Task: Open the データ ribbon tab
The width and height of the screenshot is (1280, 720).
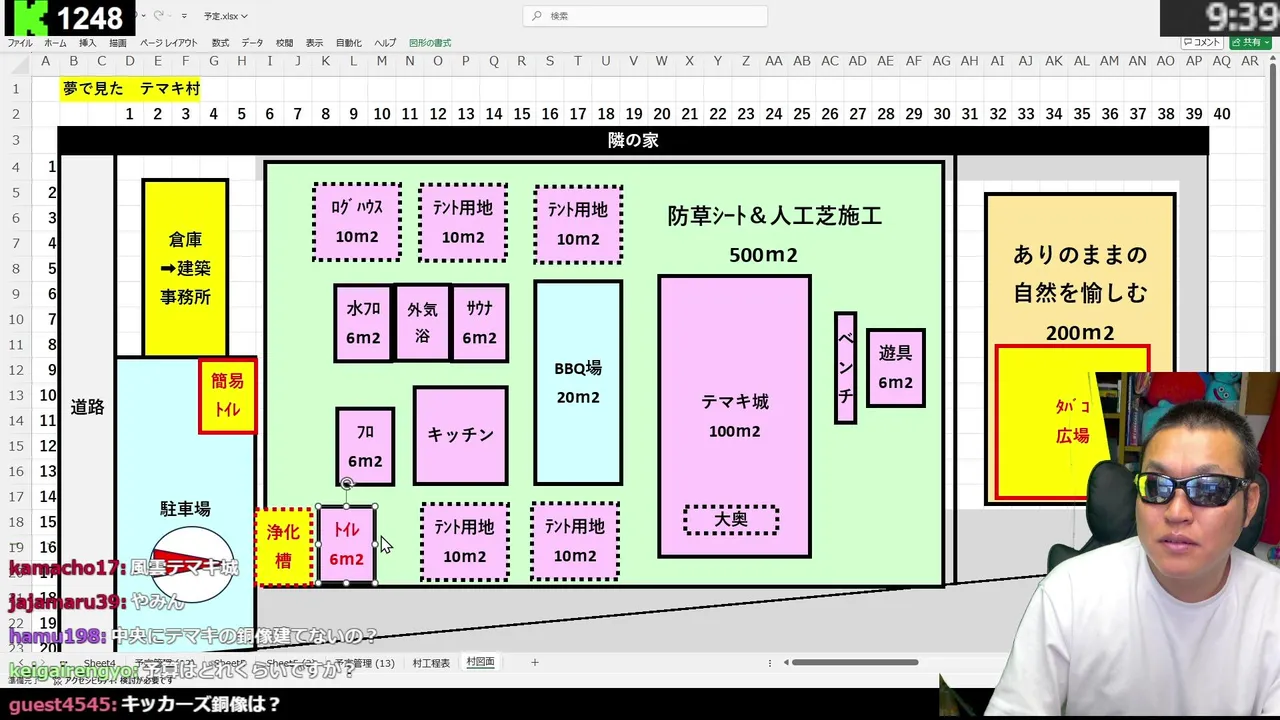Action: 252,43
